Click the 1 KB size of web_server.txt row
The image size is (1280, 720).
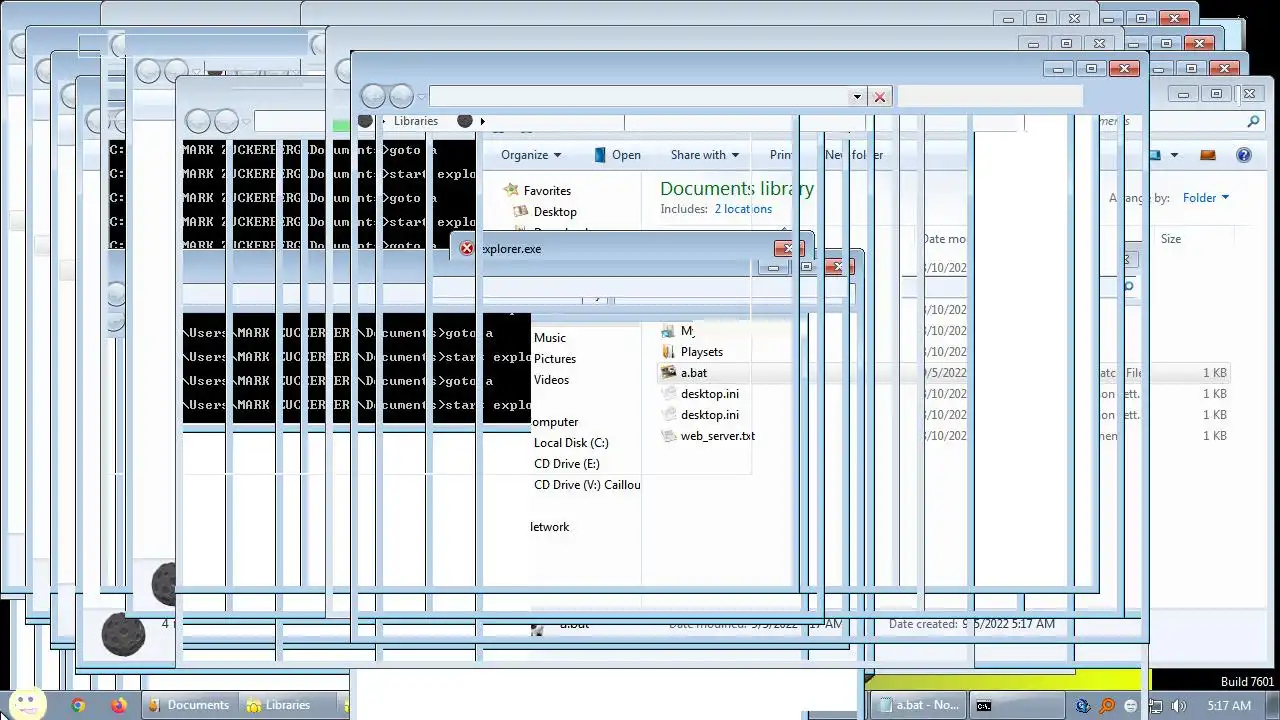(1214, 436)
